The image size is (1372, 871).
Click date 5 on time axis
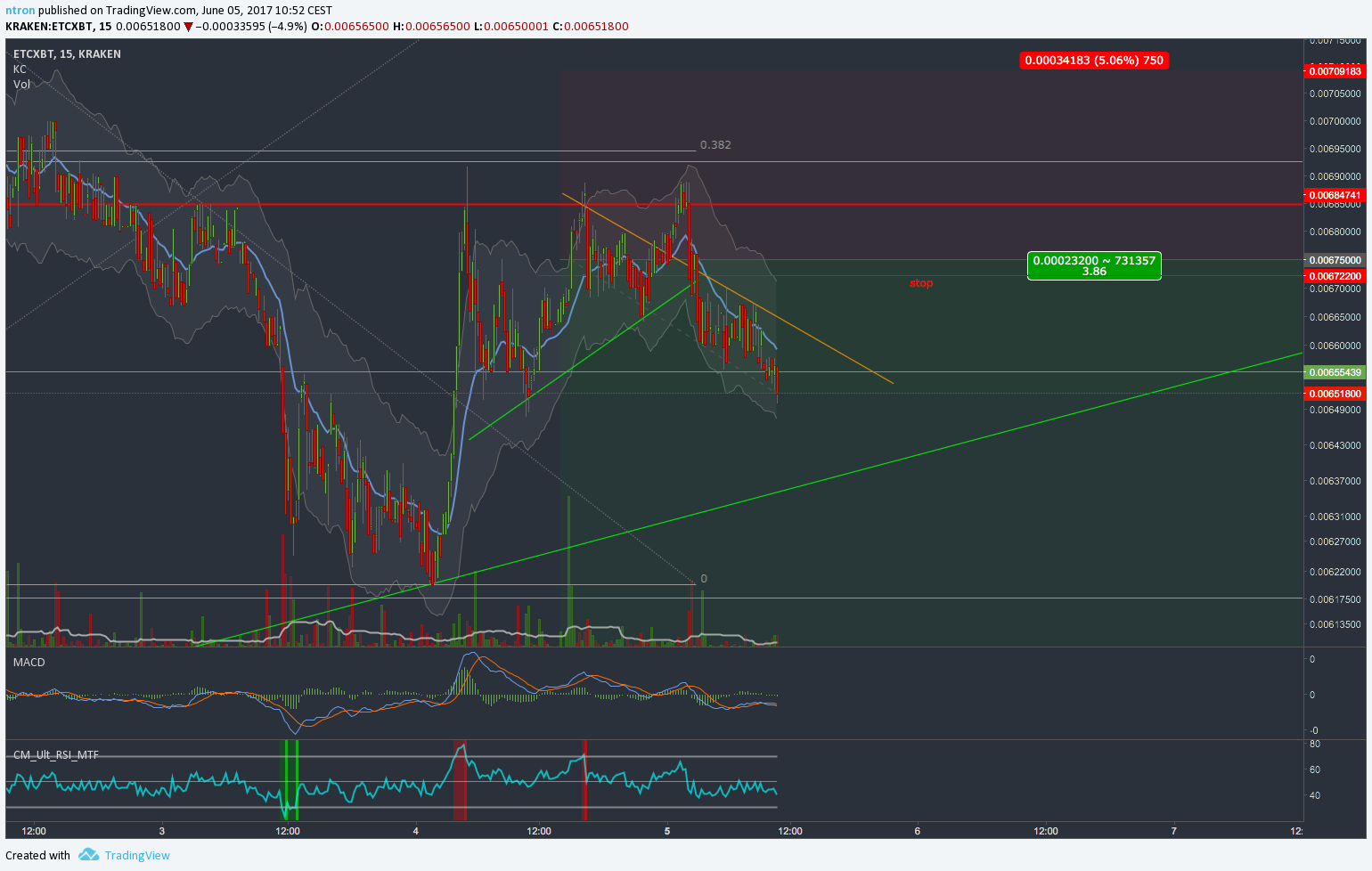pyautogui.click(x=667, y=831)
